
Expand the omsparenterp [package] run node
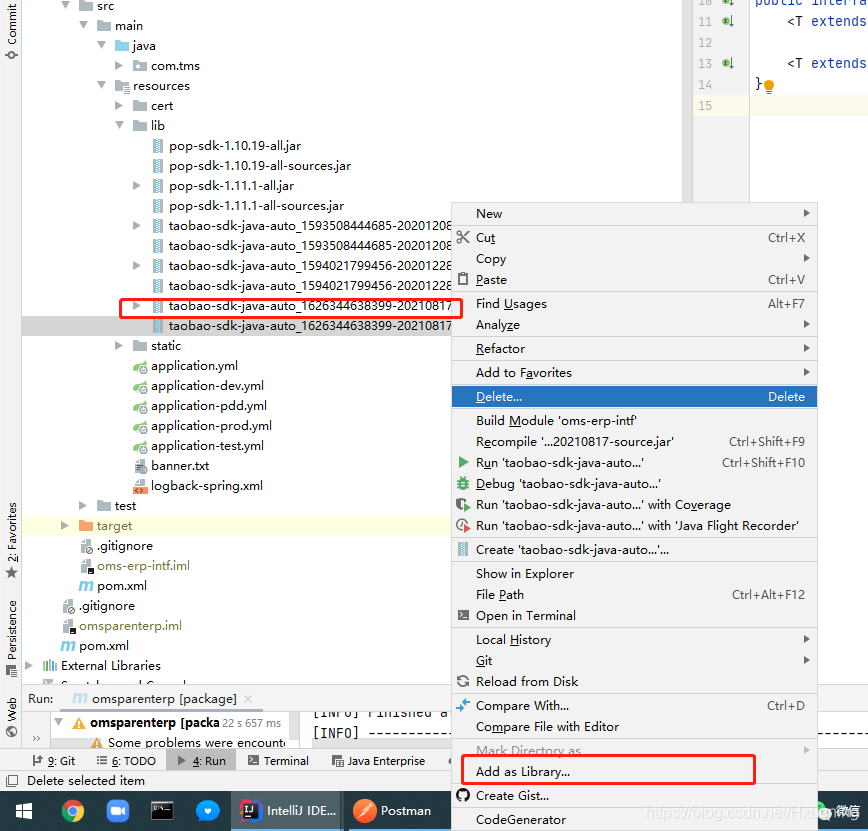59,722
